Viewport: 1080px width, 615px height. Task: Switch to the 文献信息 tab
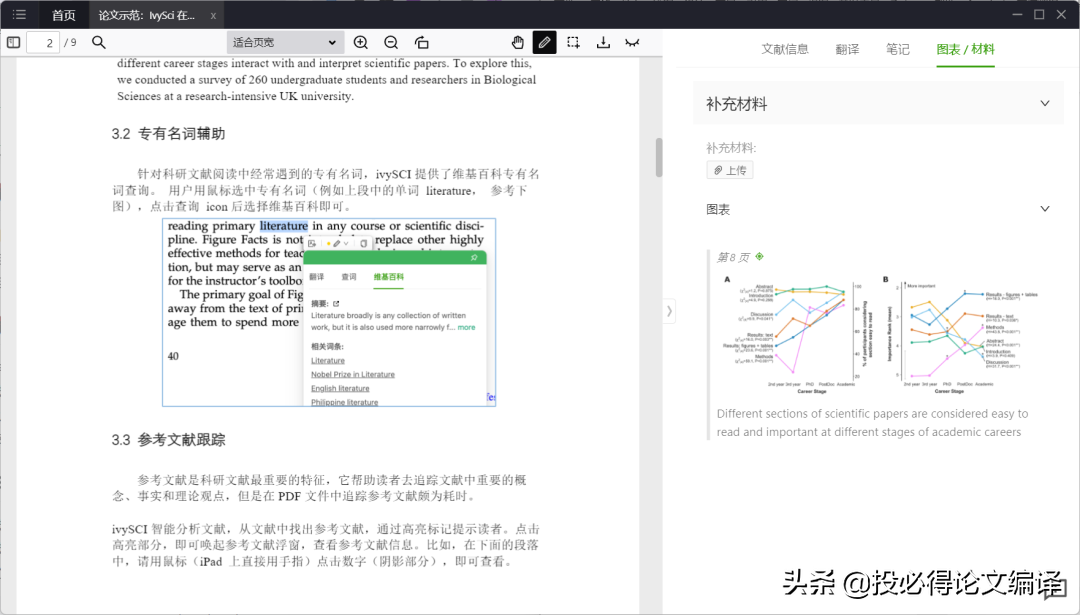(x=785, y=49)
